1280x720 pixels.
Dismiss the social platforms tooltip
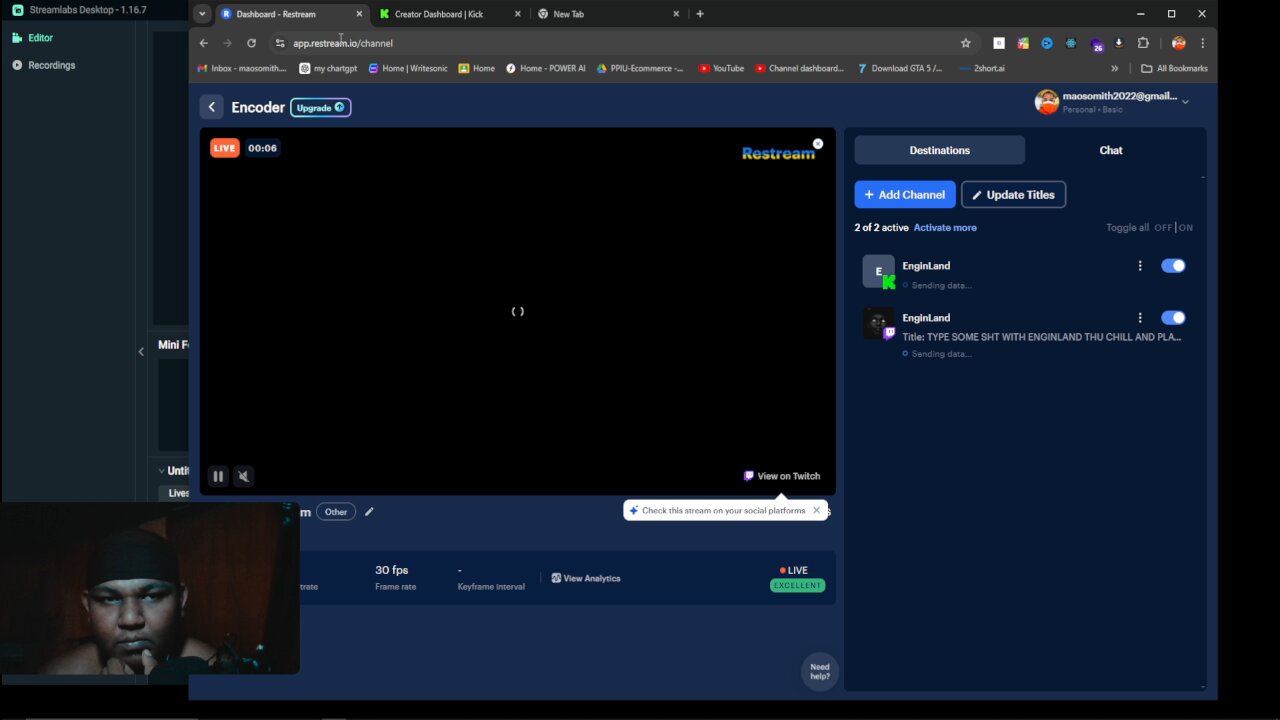[816, 510]
